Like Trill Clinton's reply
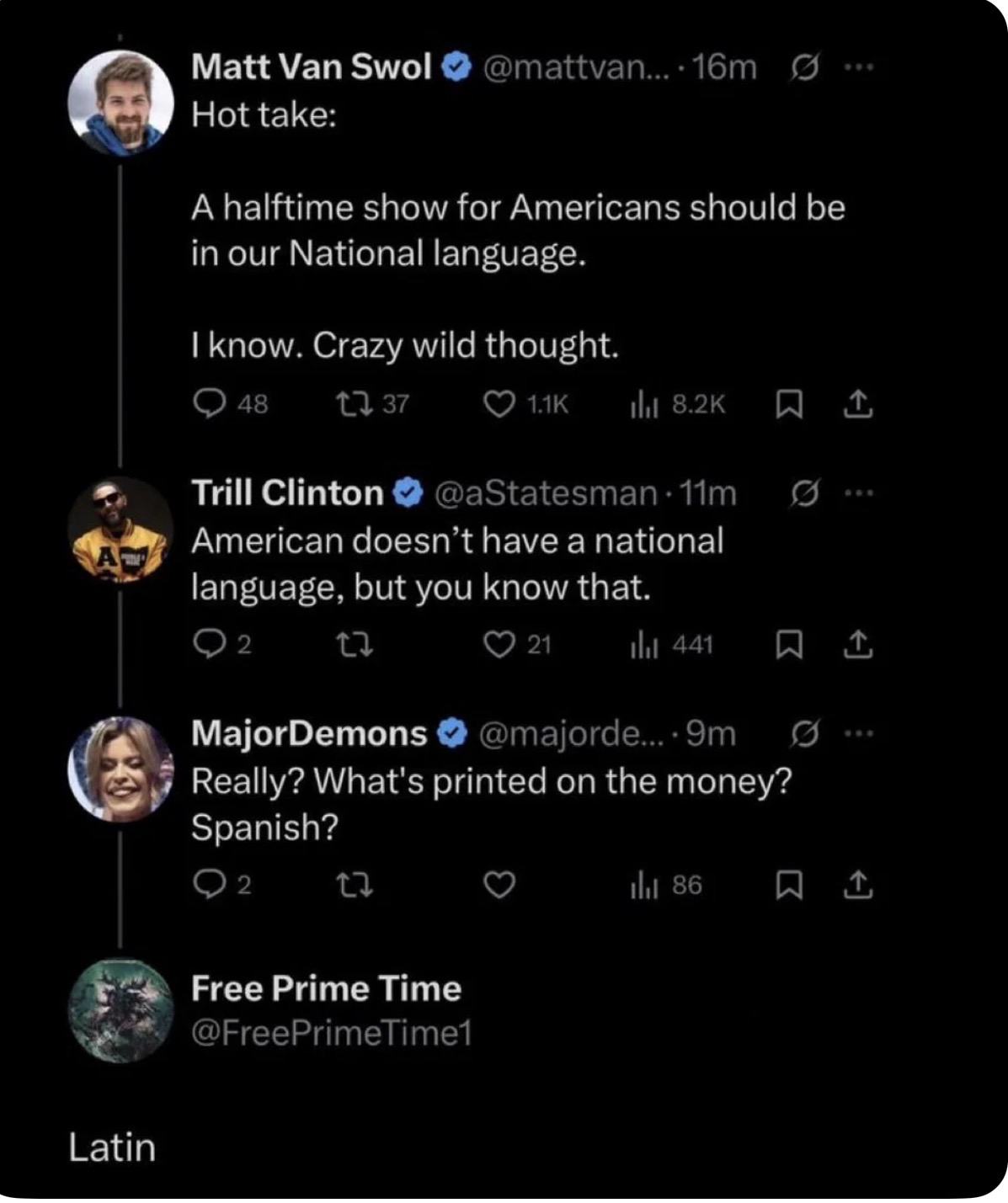Screen dimensions: 1008x1203 [499, 645]
